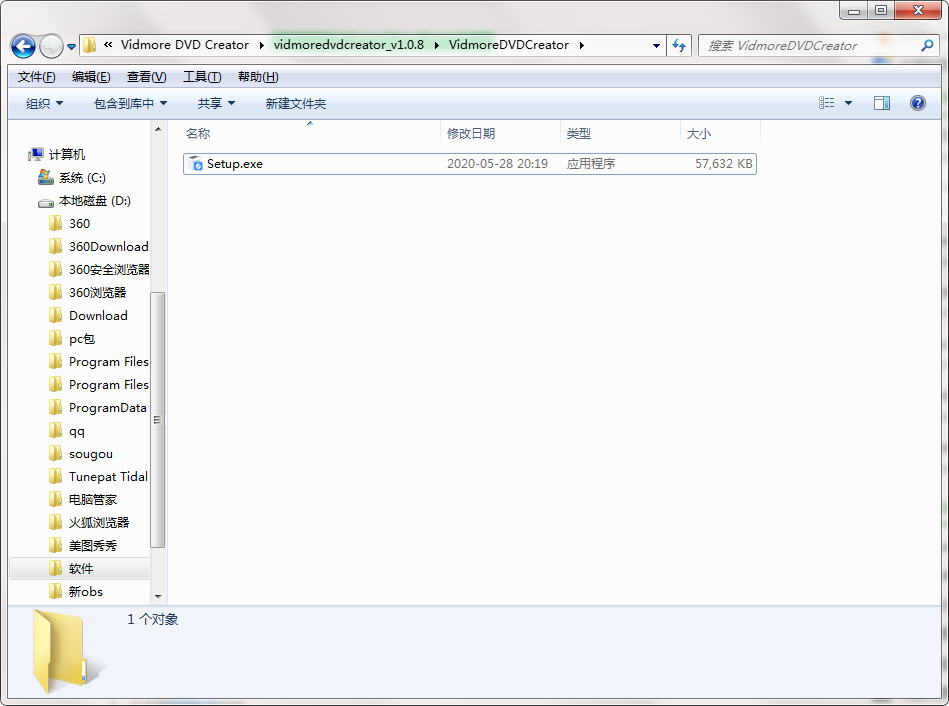
Task: Open the pc包 folder
Action: click(82, 339)
